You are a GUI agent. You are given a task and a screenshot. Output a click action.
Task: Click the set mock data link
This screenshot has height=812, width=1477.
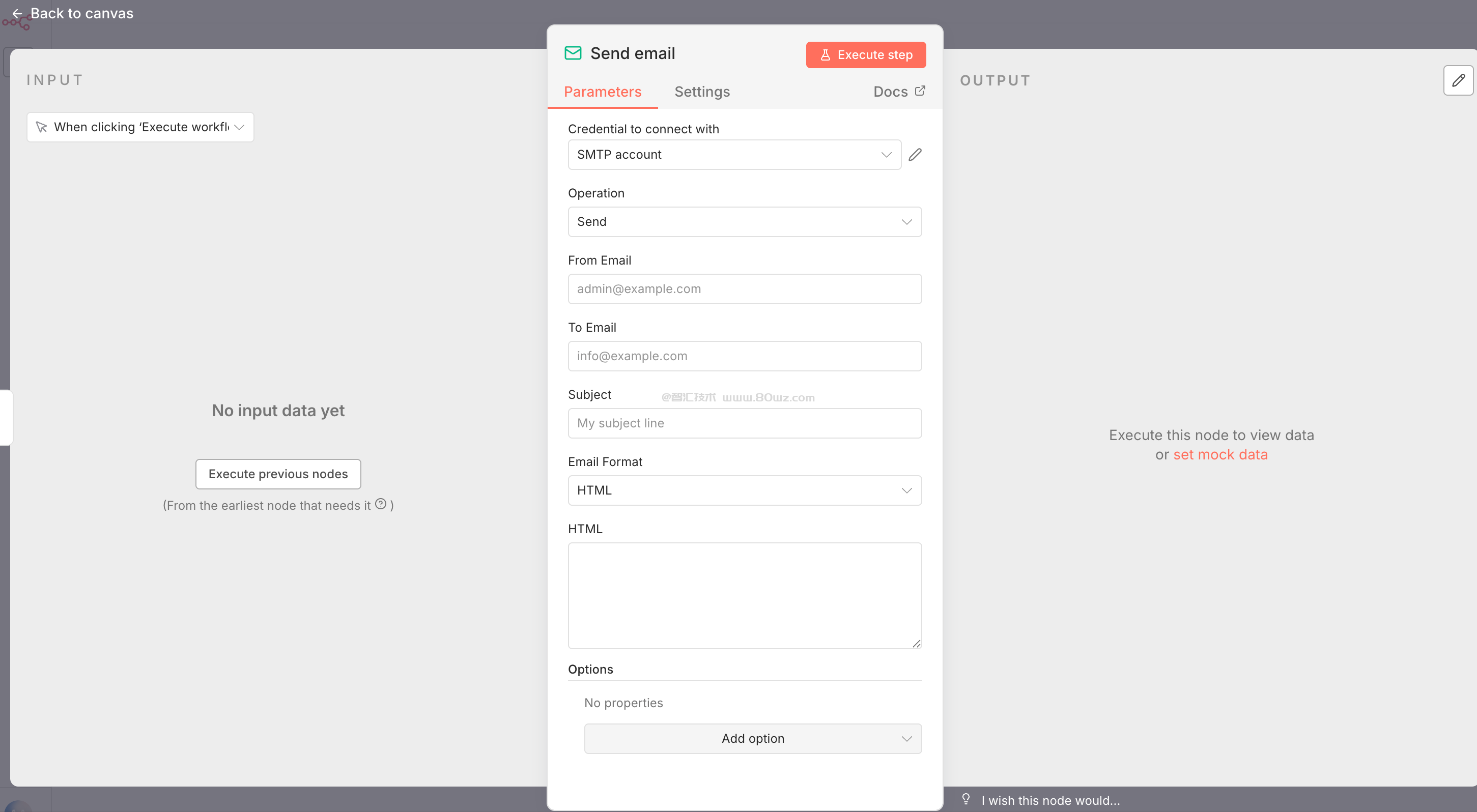click(x=1220, y=454)
